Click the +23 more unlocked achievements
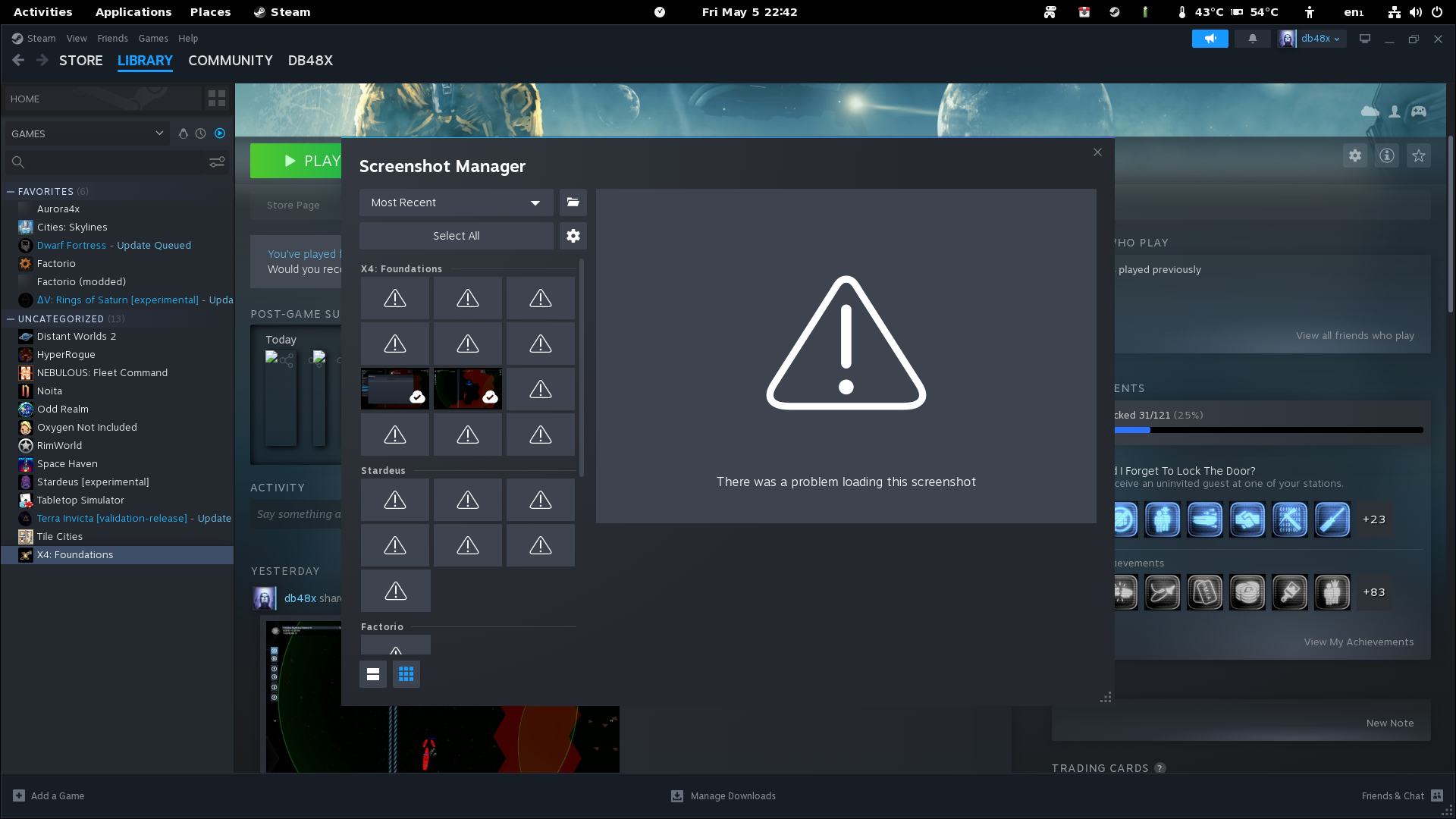Screen dimensions: 1456x819 coord(1374,519)
